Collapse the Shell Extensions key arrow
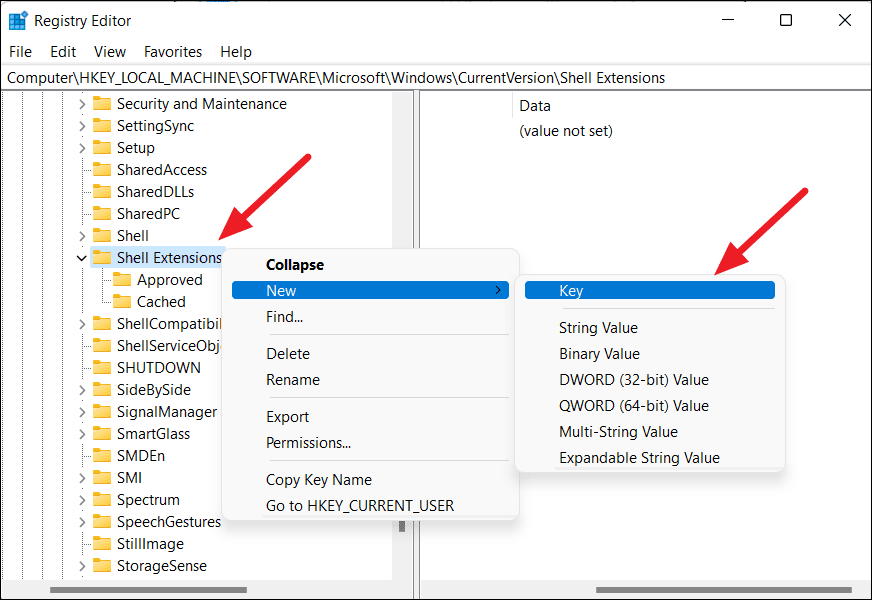 82,258
